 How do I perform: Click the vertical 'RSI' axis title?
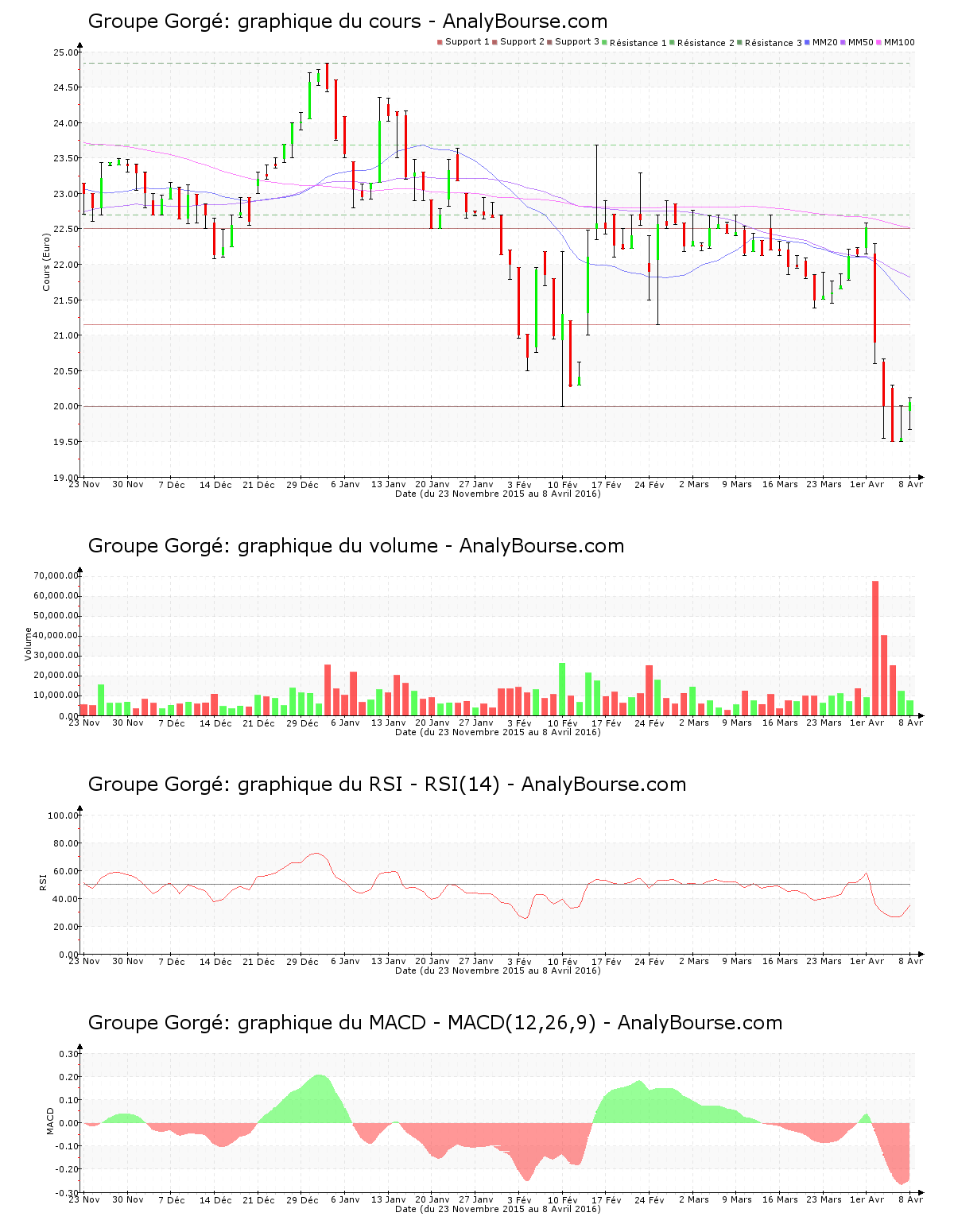coord(43,881)
